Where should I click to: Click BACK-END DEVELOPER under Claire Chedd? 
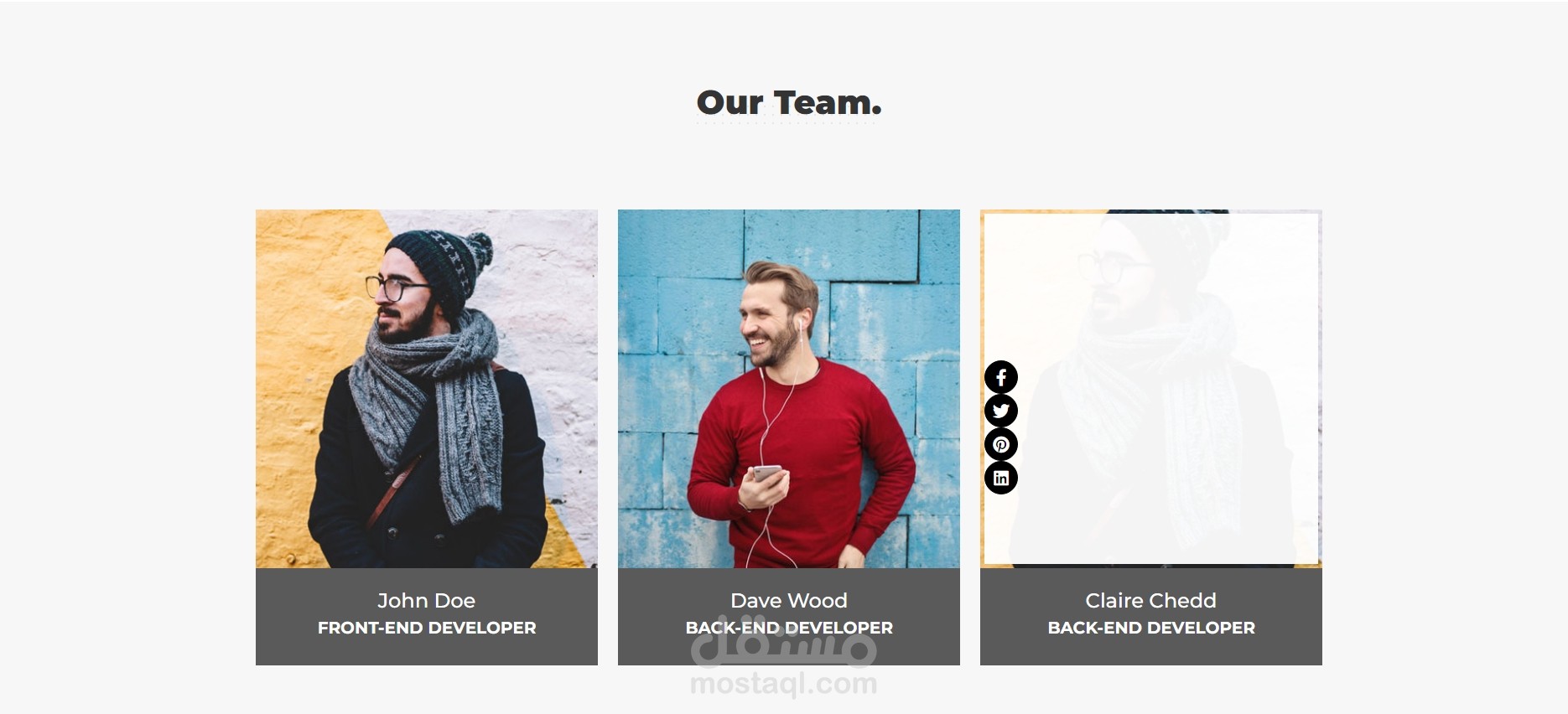(1151, 628)
